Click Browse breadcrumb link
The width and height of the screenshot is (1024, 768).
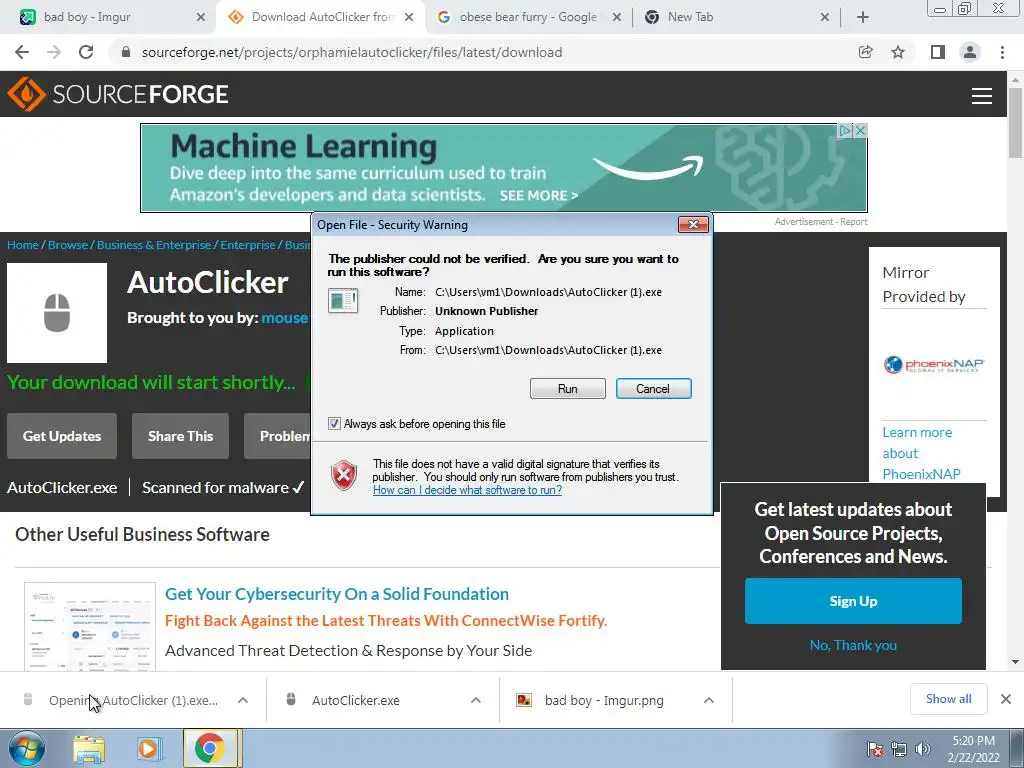(68, 245)
